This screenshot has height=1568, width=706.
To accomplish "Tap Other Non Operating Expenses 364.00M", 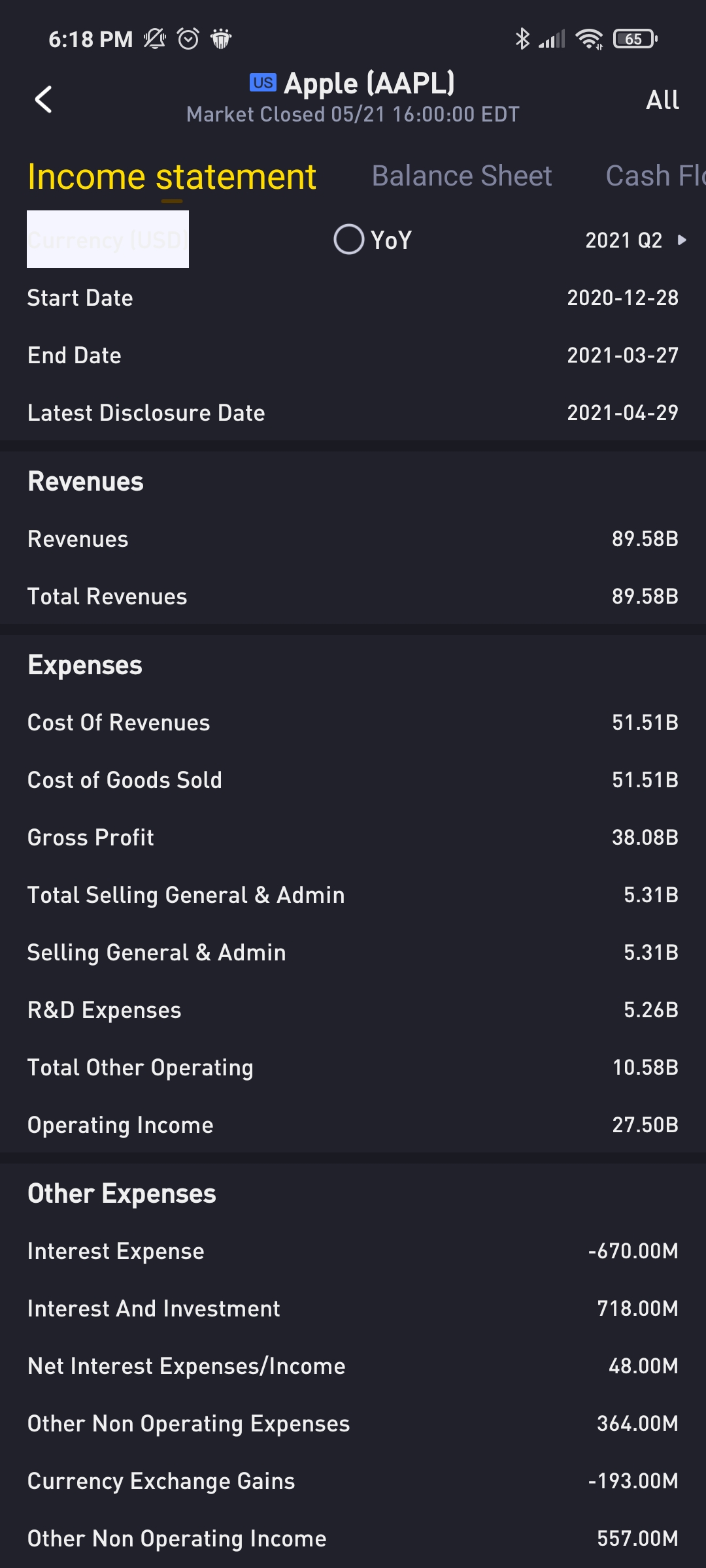I will coord(637,1424).
